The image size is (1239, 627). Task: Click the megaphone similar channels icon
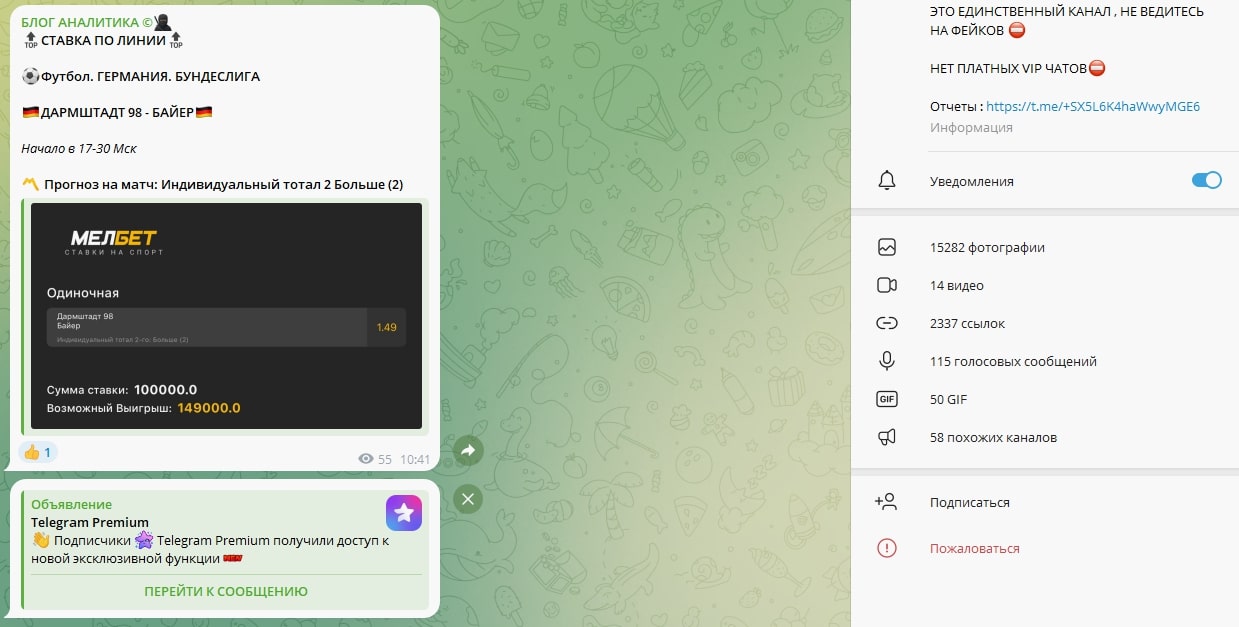[886, 437]
